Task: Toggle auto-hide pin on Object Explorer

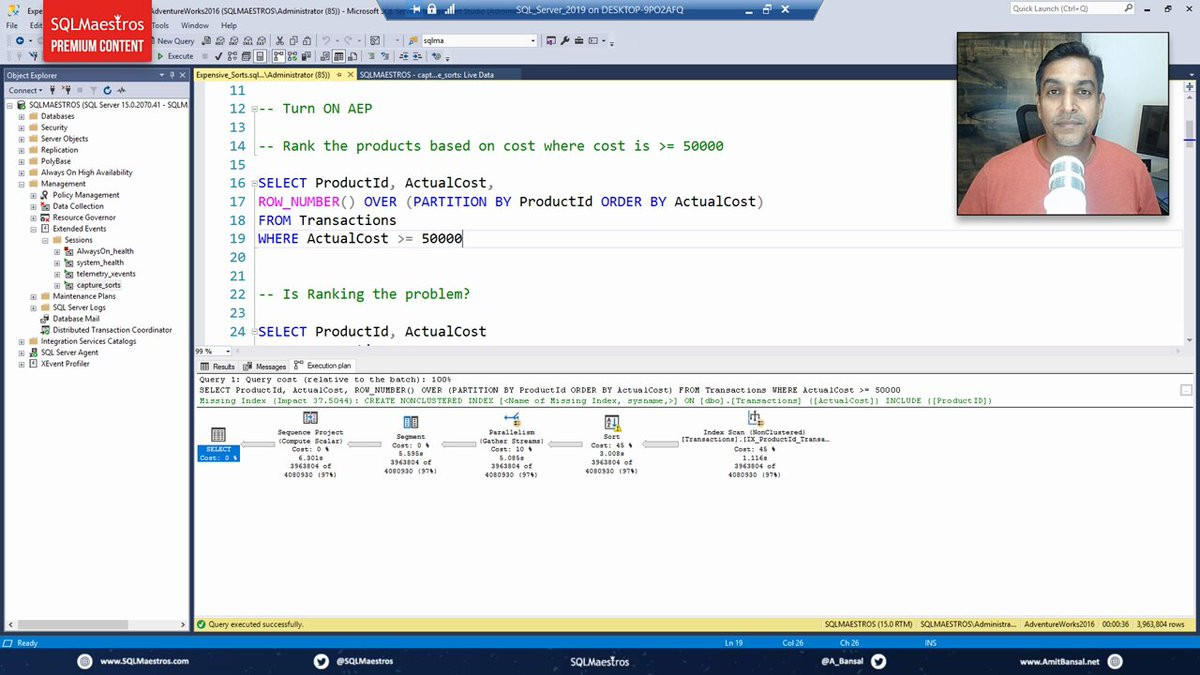Action: 172,75
